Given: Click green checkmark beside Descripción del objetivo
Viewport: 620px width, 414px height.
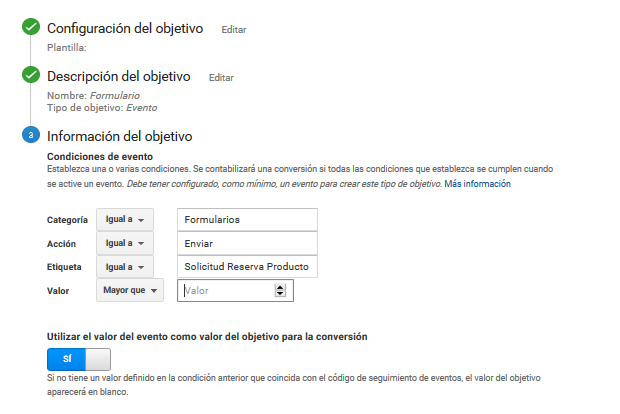Looking at the screenshot, I should tap(31, 74).
